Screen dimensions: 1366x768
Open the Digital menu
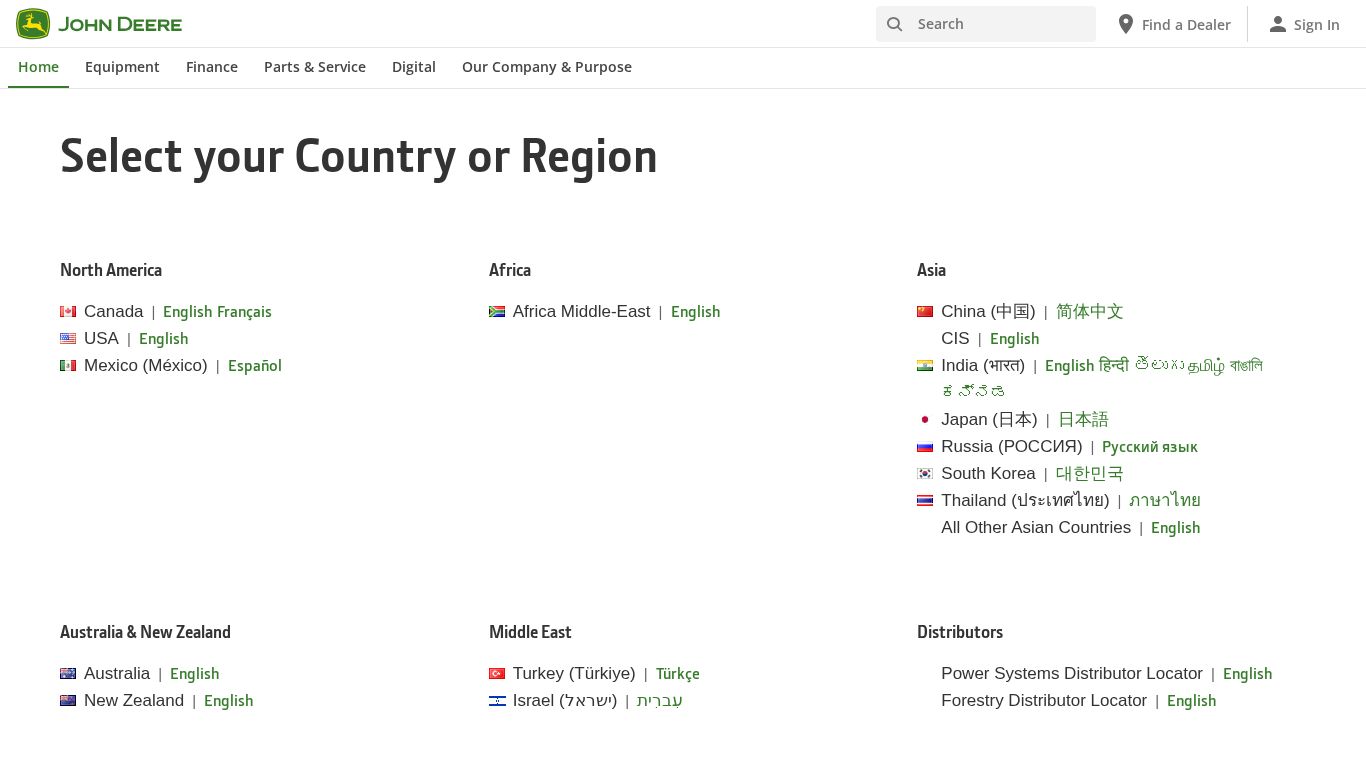[414, 67]
